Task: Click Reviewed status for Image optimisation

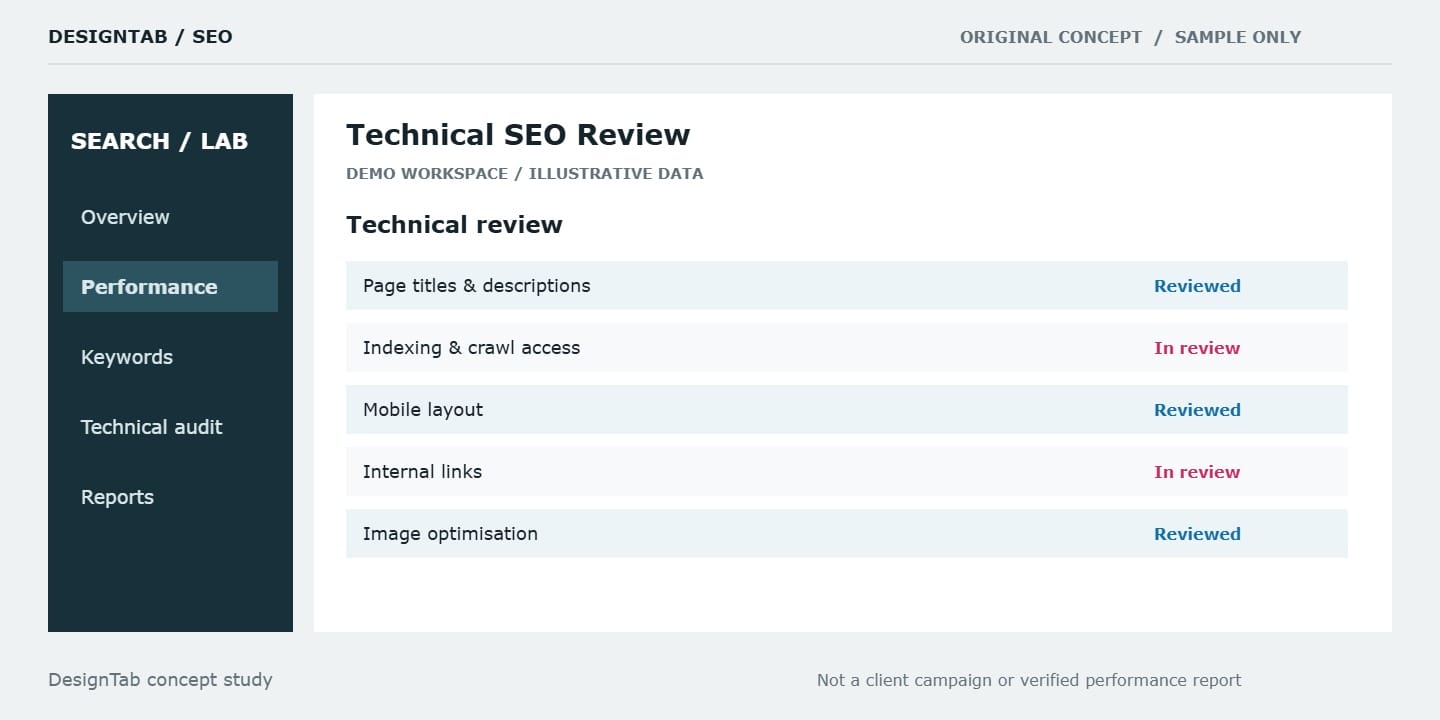Action: [x=1197, y=534]
